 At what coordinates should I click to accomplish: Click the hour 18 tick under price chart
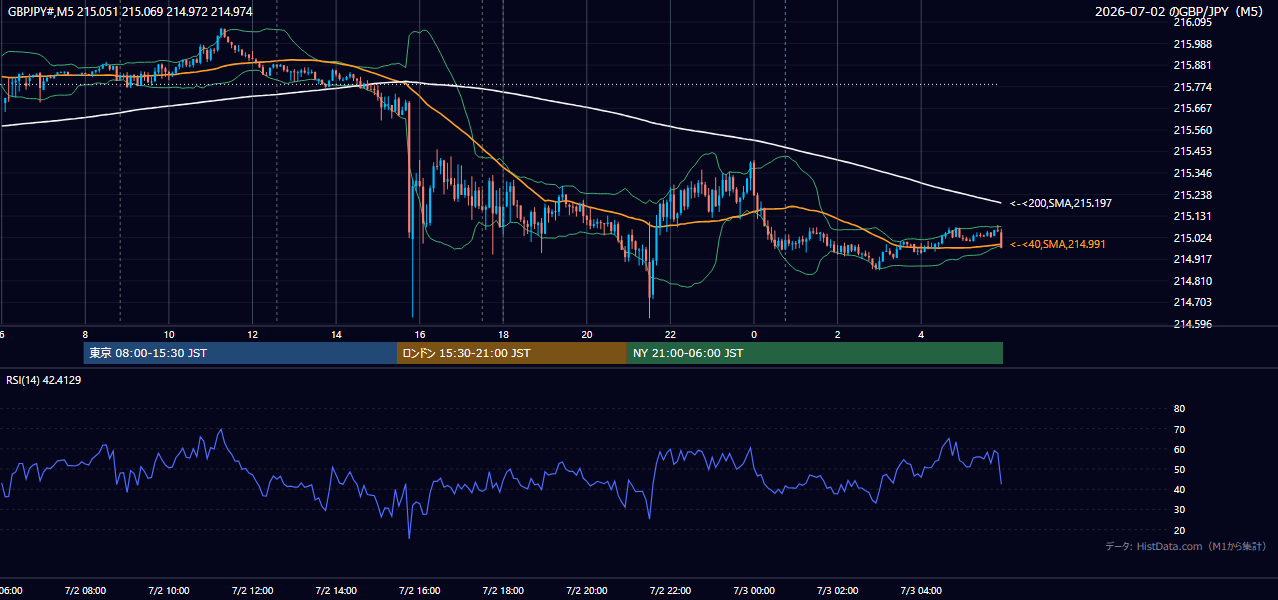(x=503, y=334)
